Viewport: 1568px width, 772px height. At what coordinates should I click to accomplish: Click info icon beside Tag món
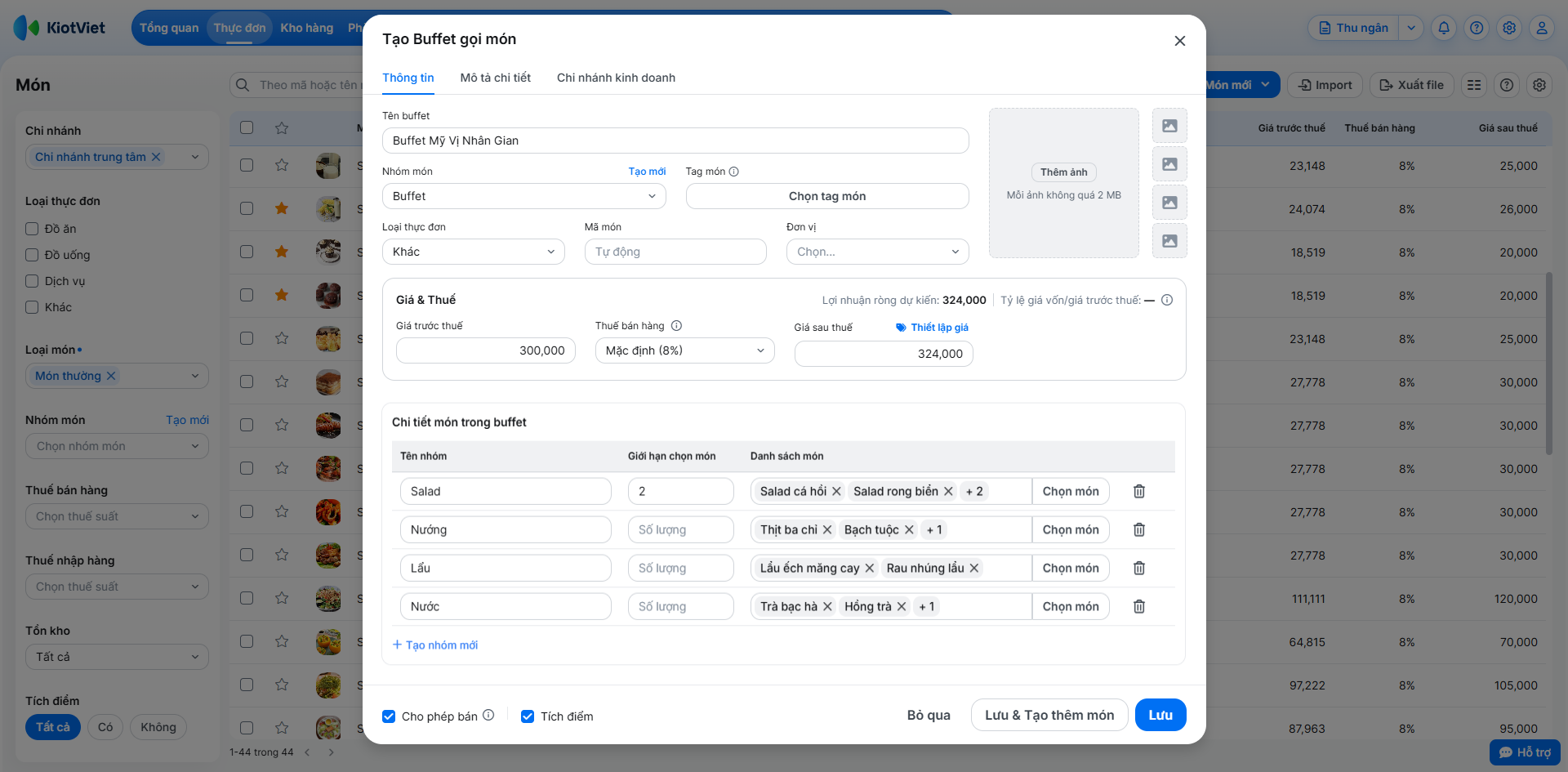[x=733, y=172]
